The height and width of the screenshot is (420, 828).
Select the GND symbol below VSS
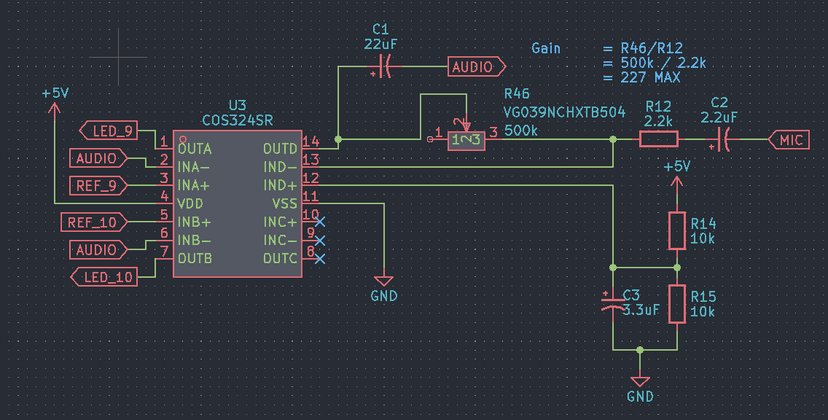pos(383,288)
